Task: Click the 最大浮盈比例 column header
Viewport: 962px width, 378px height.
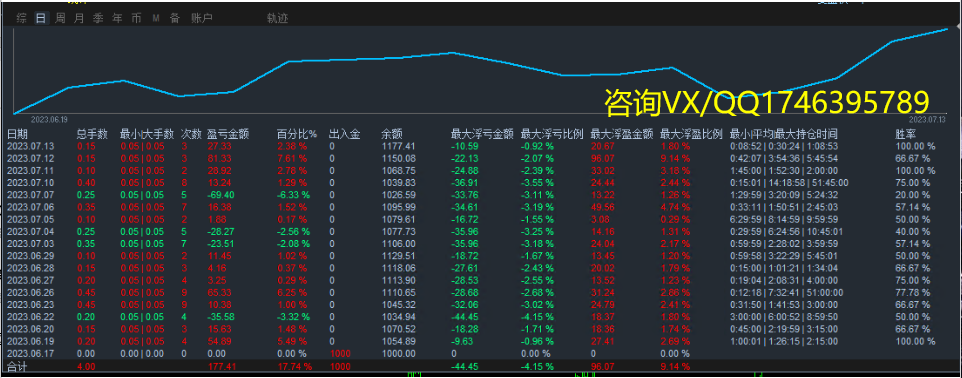Action: [691, 134]
